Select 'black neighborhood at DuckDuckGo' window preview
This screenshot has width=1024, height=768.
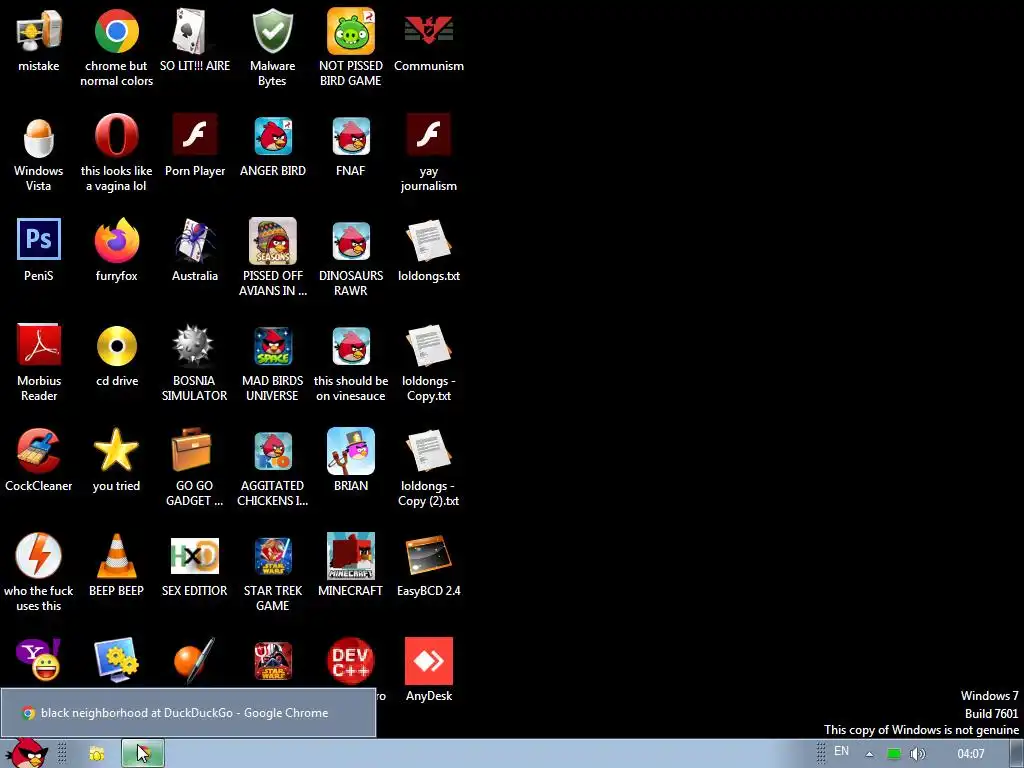188,712
